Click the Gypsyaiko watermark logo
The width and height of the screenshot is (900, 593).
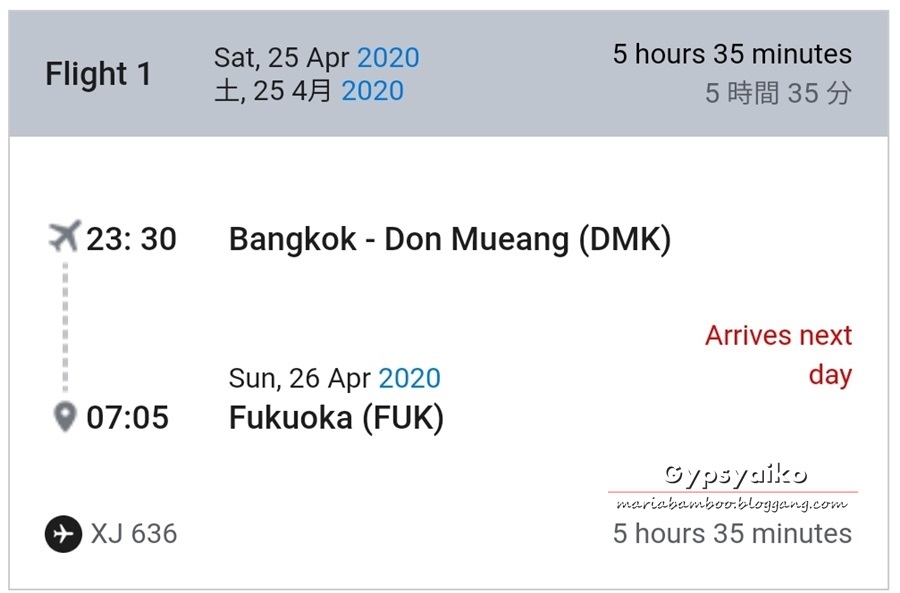coord(736,475)
